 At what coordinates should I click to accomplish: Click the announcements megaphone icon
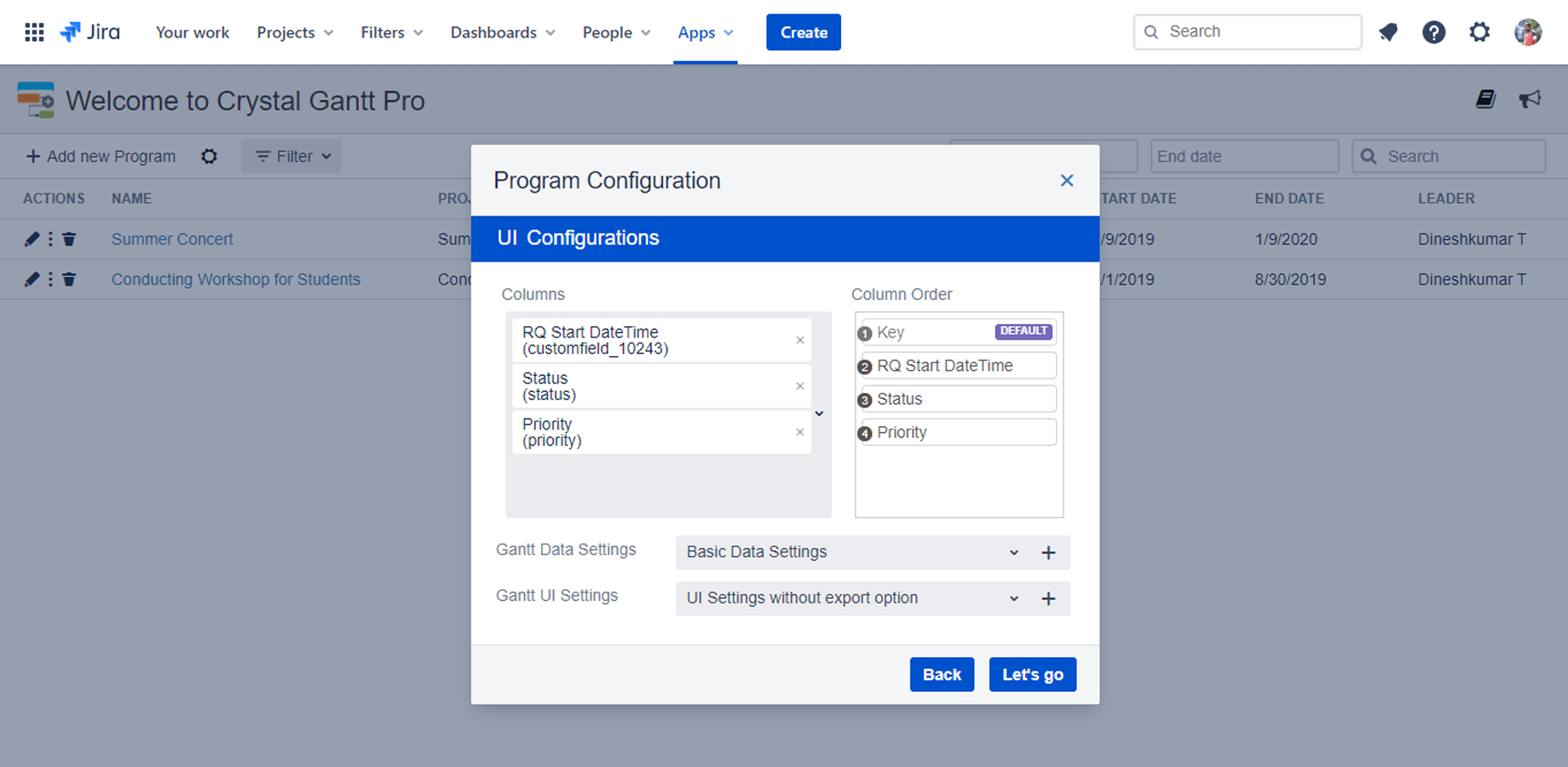(x=1531, y=100)
